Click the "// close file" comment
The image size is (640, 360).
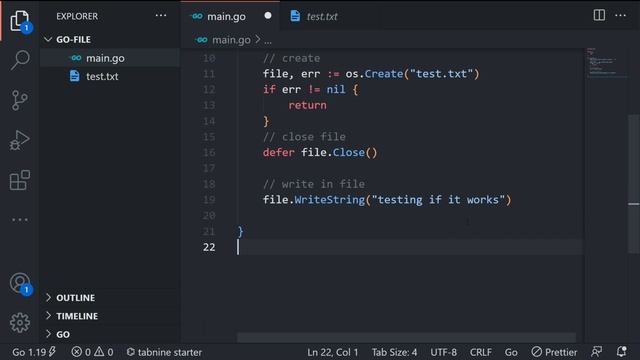click(x=304, y=137)
